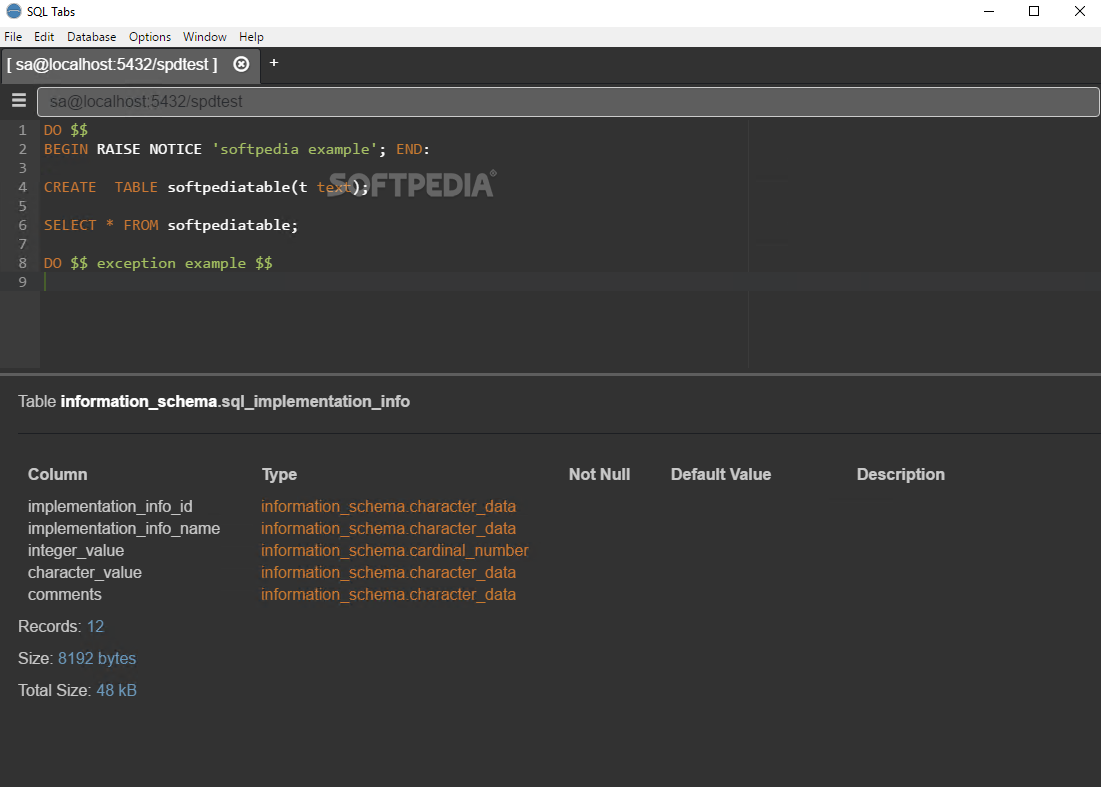Click the records count value 12
The width and height of the screenshot is (1101, 787).
pos(95,626)
